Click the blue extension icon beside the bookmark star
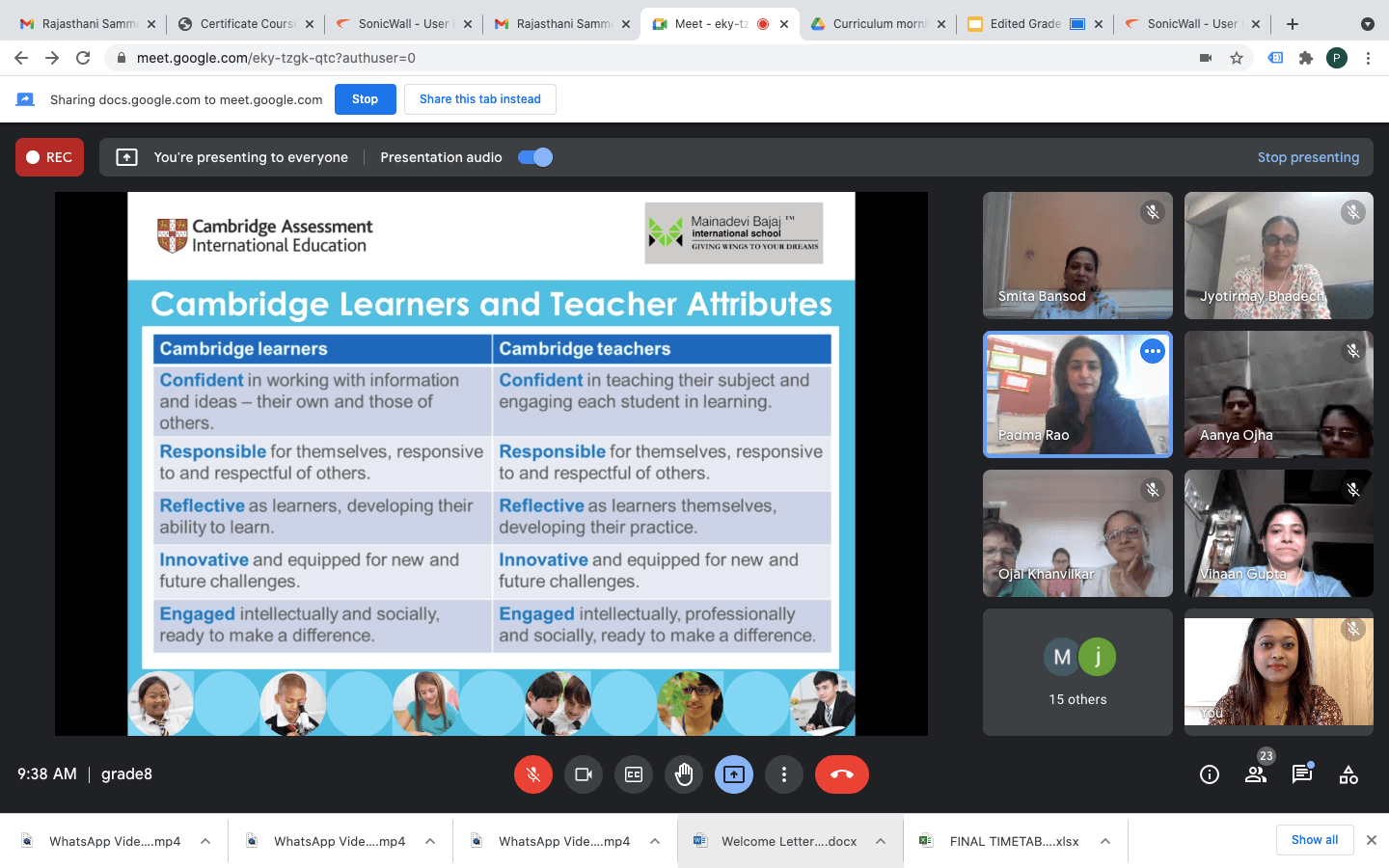This screenshot has width=1389, height=868. 1275,58
